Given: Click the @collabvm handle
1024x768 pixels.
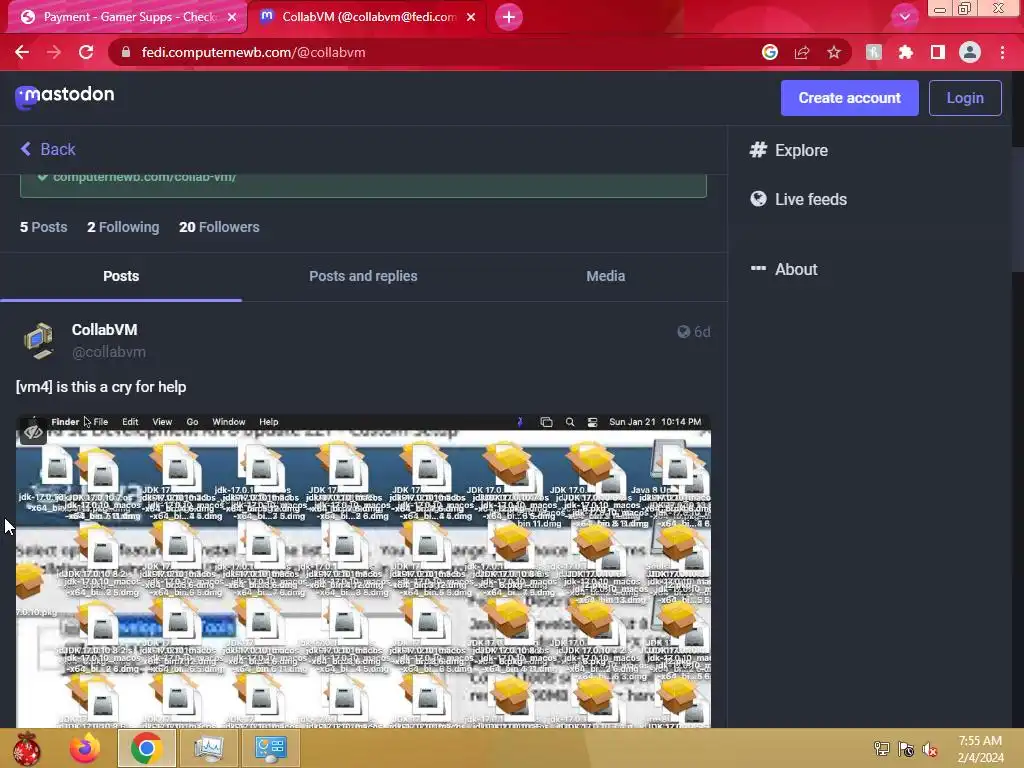Looking at the screenshot, I should coord(108,352).
